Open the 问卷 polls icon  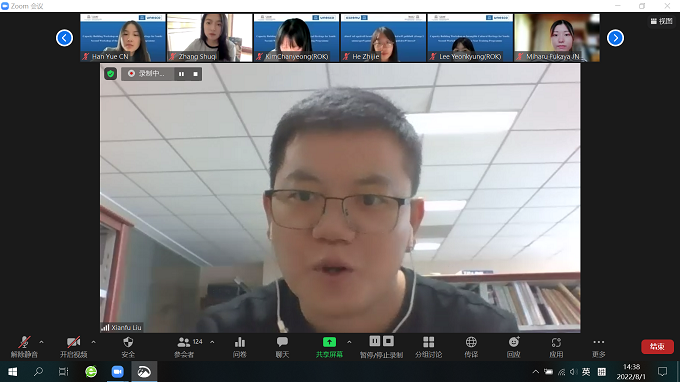(239, 347)
